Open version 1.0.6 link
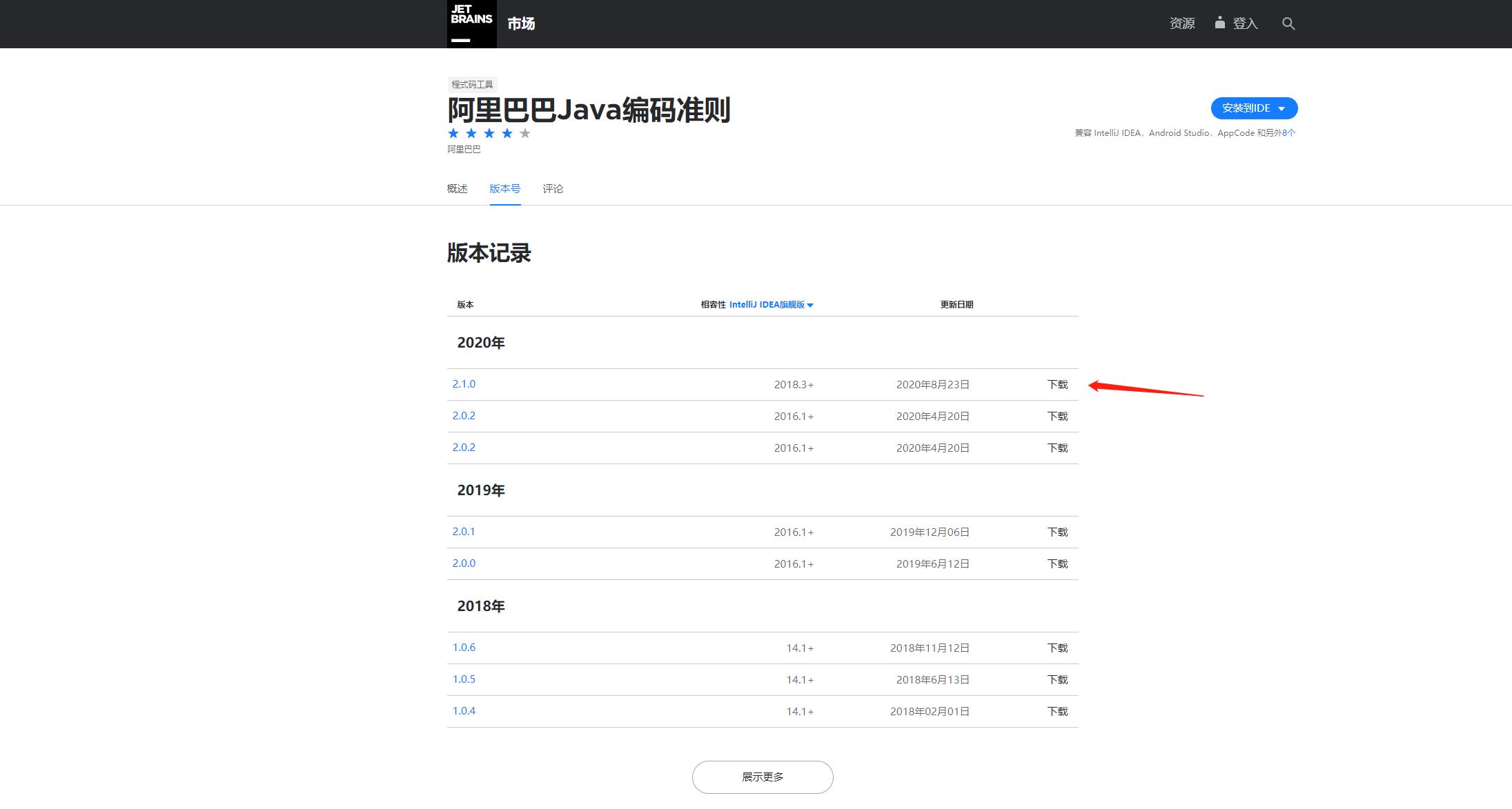The width and height of the screenshot is (1512, 809). (x=464, y=648)
